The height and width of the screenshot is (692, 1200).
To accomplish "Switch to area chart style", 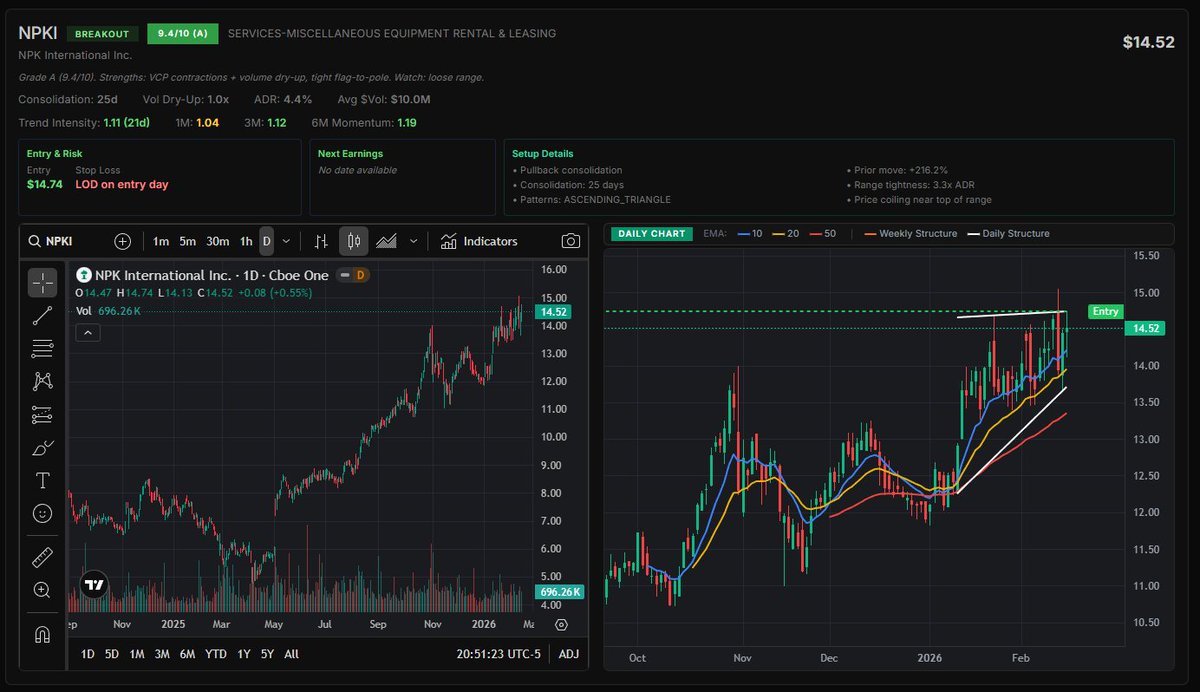I will pos(385,241).
